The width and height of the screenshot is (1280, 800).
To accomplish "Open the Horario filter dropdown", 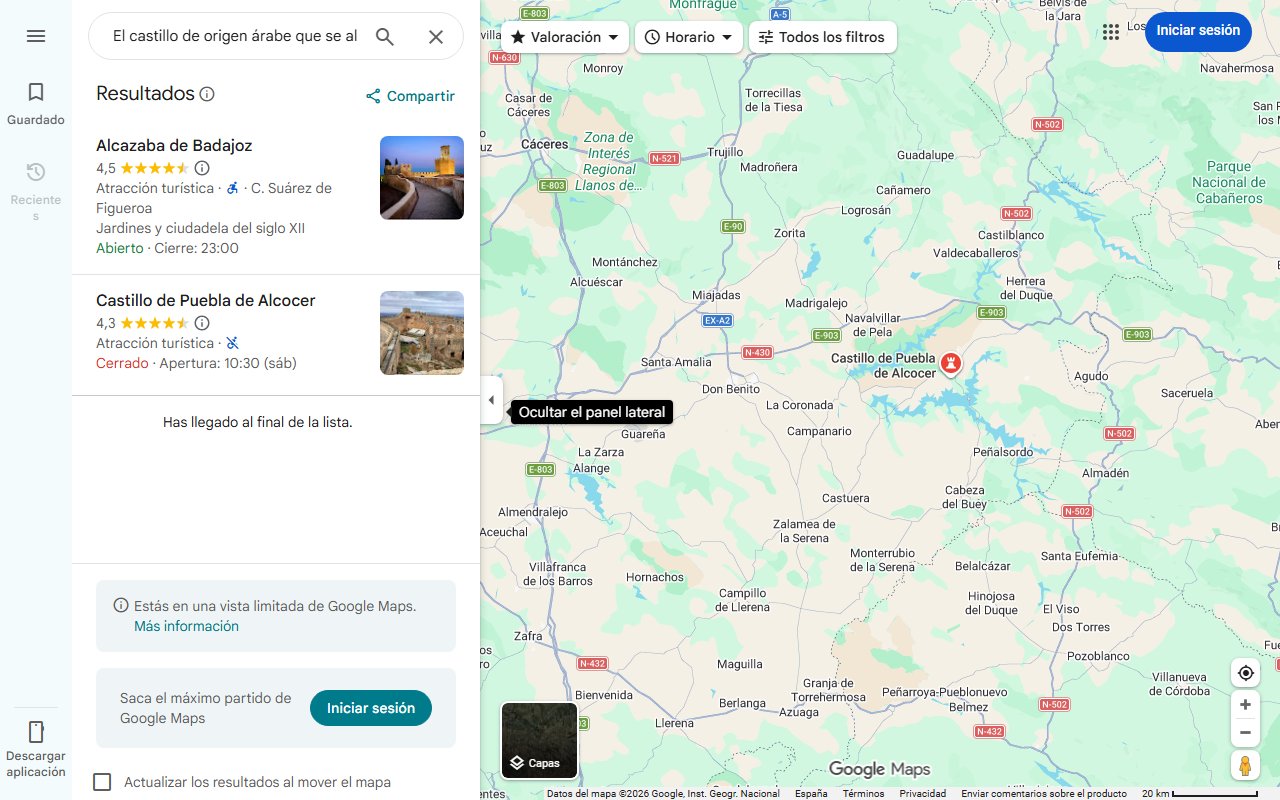I will (689, 36).
